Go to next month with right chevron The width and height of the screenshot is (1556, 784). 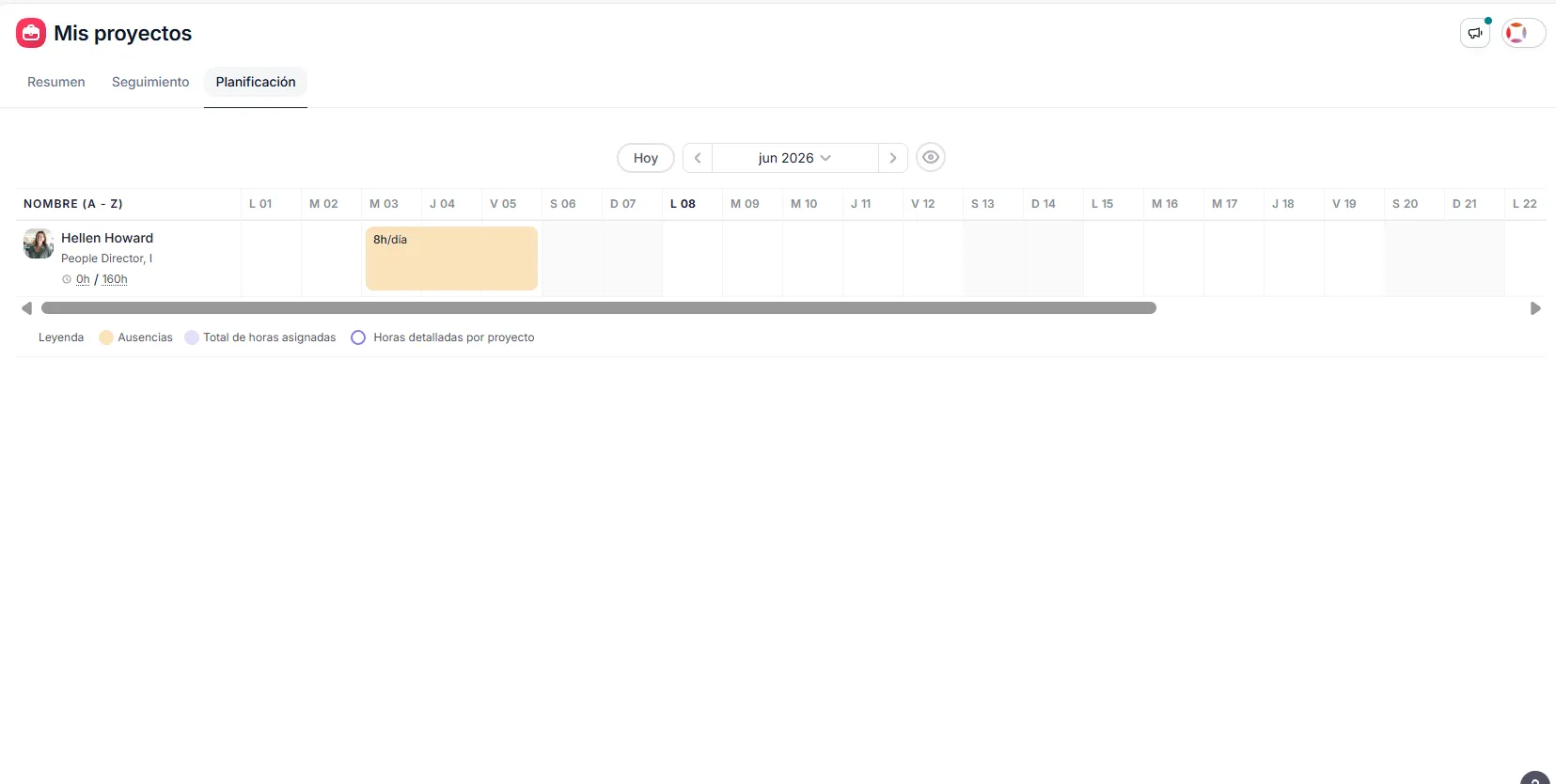pos(893,158)
